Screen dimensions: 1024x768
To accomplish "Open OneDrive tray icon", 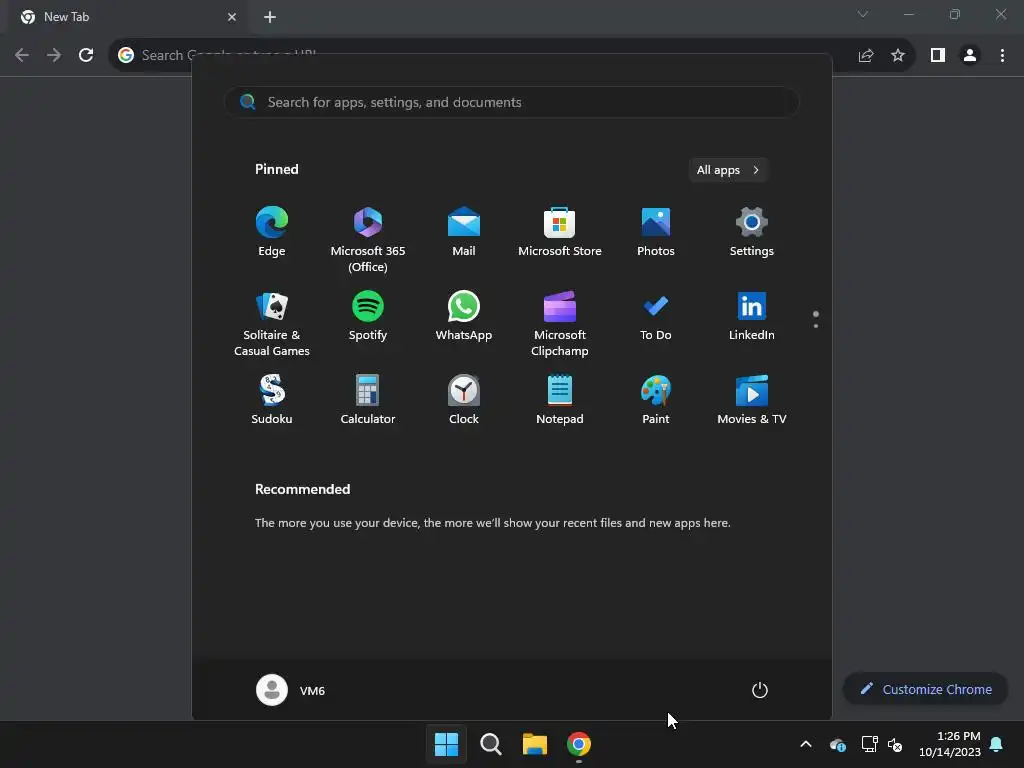I will (x=838, y=744).
